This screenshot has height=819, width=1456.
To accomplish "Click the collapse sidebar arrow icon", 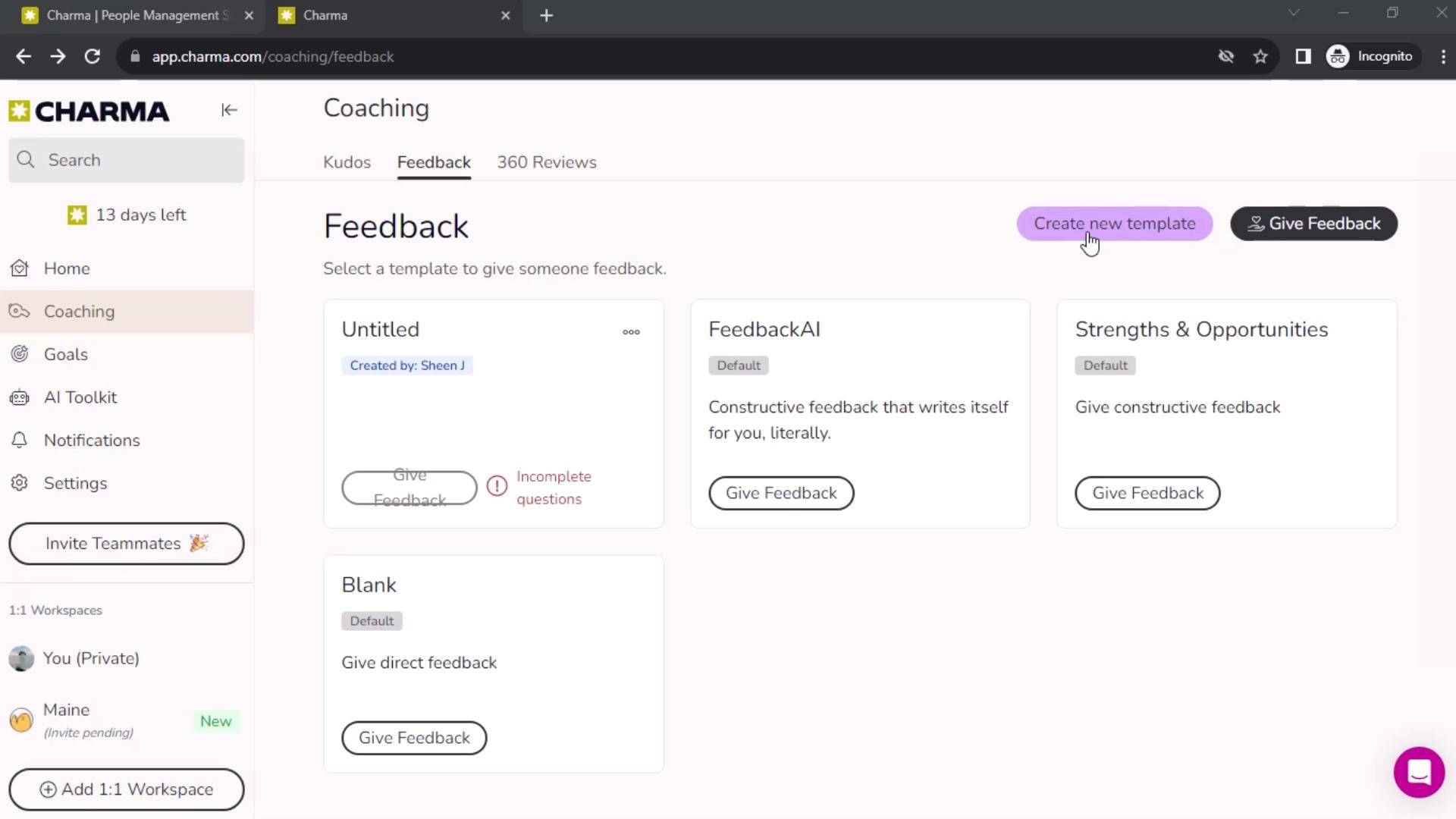I will 227,111.
